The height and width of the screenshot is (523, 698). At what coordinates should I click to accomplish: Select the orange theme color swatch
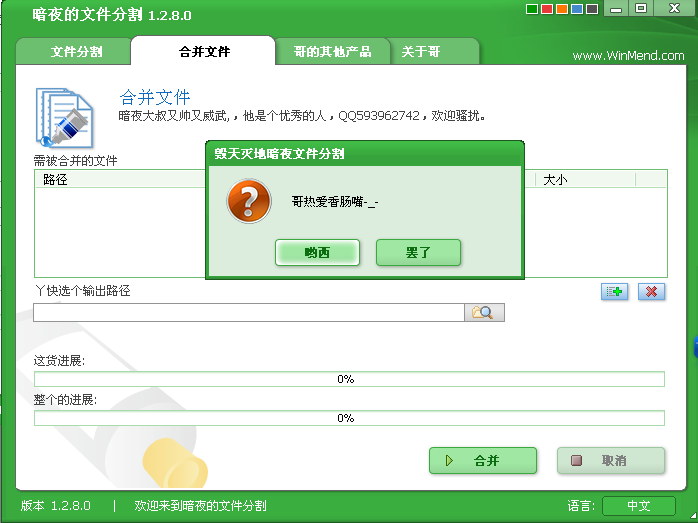tap(562, 9)
